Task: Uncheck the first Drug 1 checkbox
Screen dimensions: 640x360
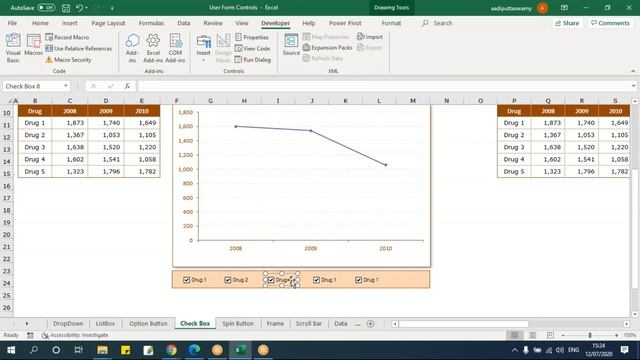Action: click(187, 280)
